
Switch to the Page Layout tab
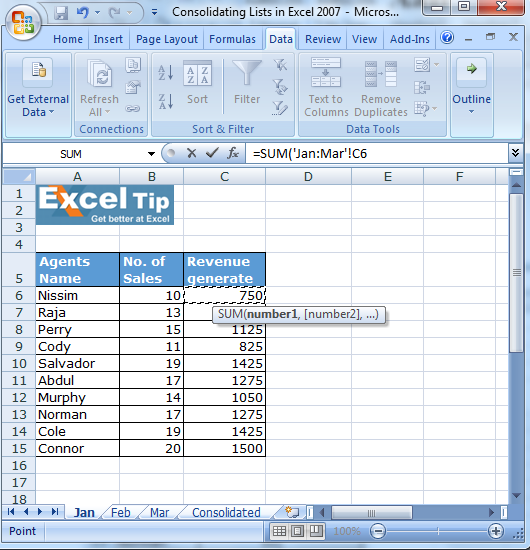click(x=167, y=39)
